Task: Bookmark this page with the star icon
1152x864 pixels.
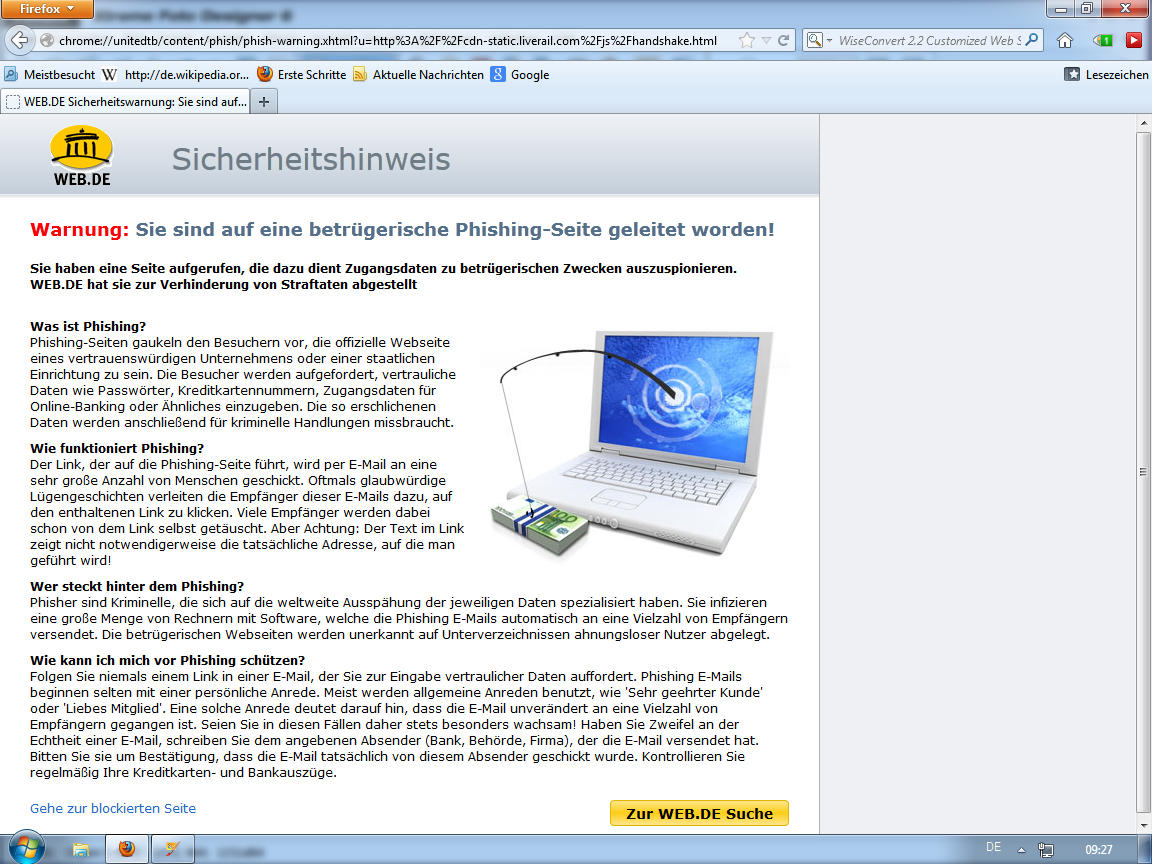Action: click(747, 40)
